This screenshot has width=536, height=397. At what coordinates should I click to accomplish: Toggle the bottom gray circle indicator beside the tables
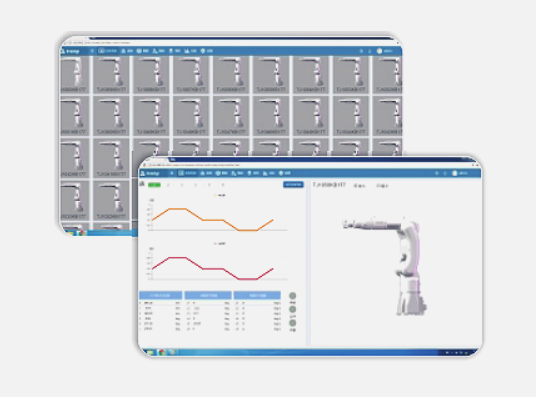click(x=293, y=323)
